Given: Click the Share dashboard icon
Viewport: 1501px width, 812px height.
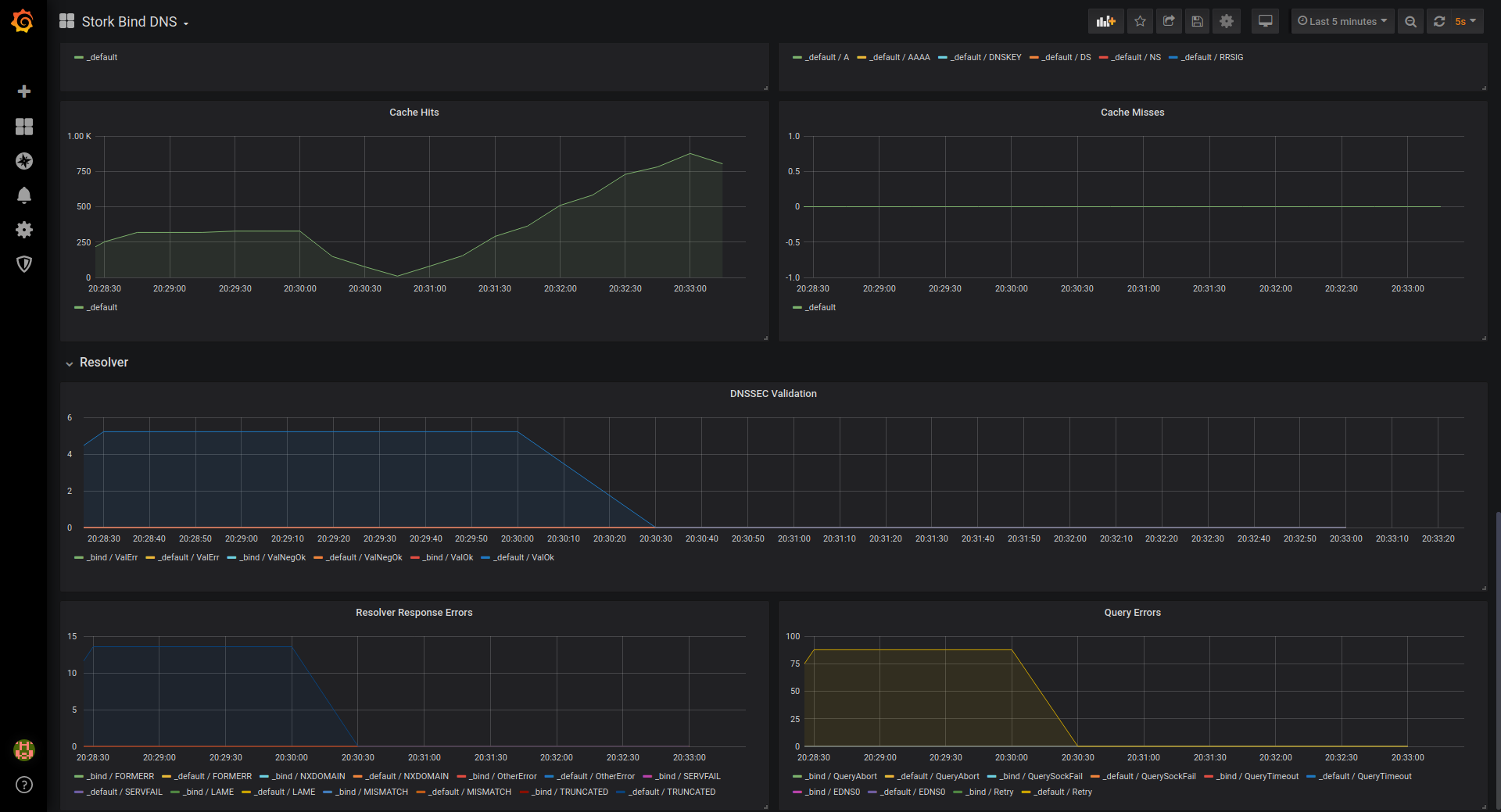Looking at the screenshot, I should click(x=1168, y=21).
